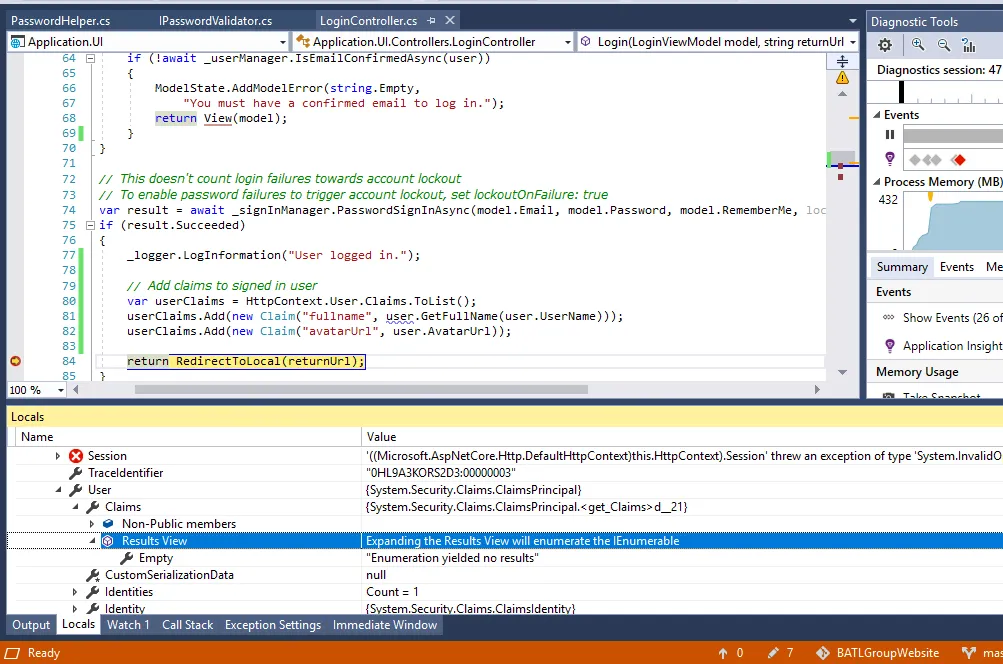Reset diagnostics view chart icon
Viewport: 1003px width, 664px height.
(x=968, y=45)
